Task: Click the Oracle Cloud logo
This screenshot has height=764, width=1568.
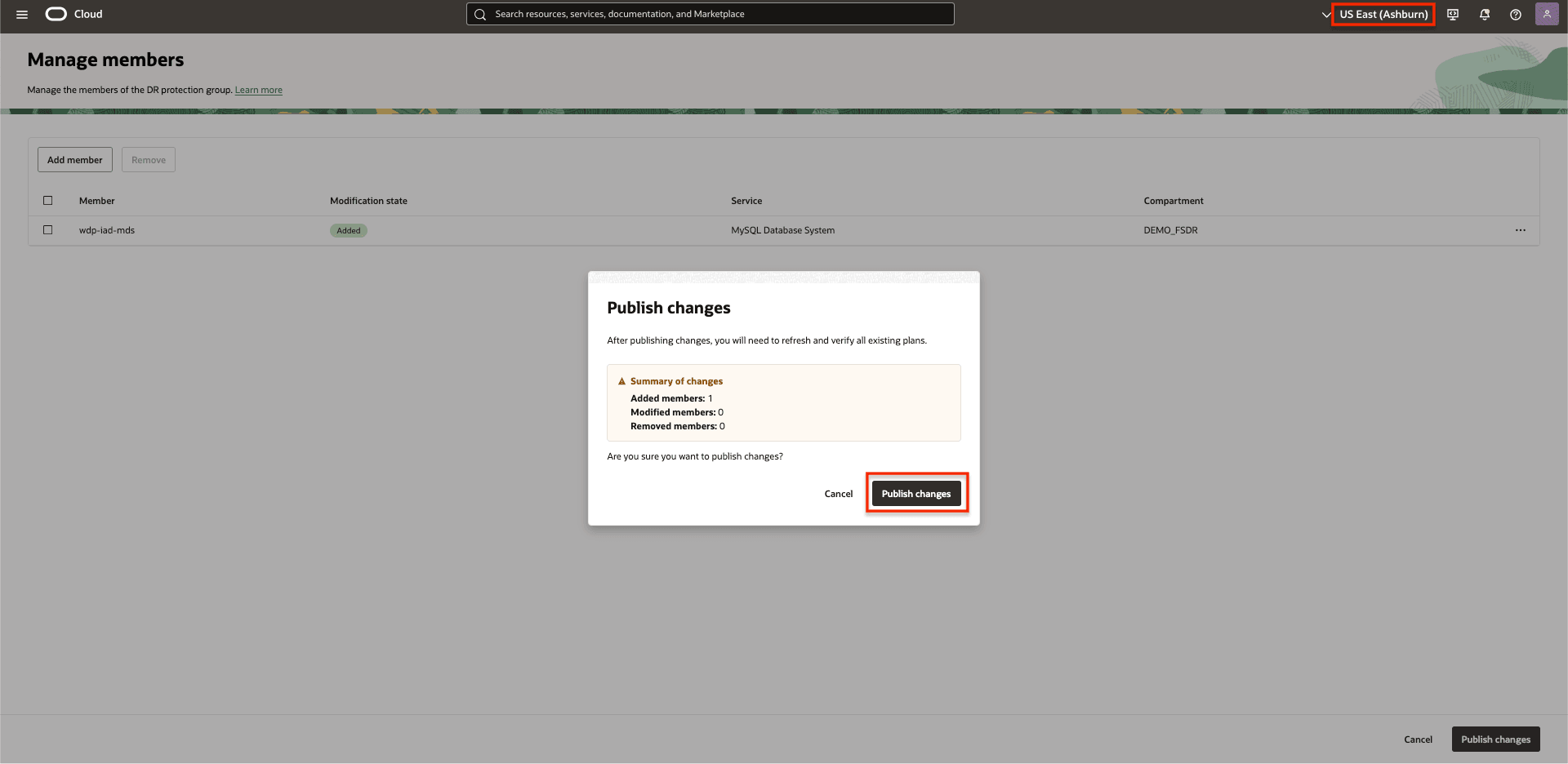Action: (56, 14)
